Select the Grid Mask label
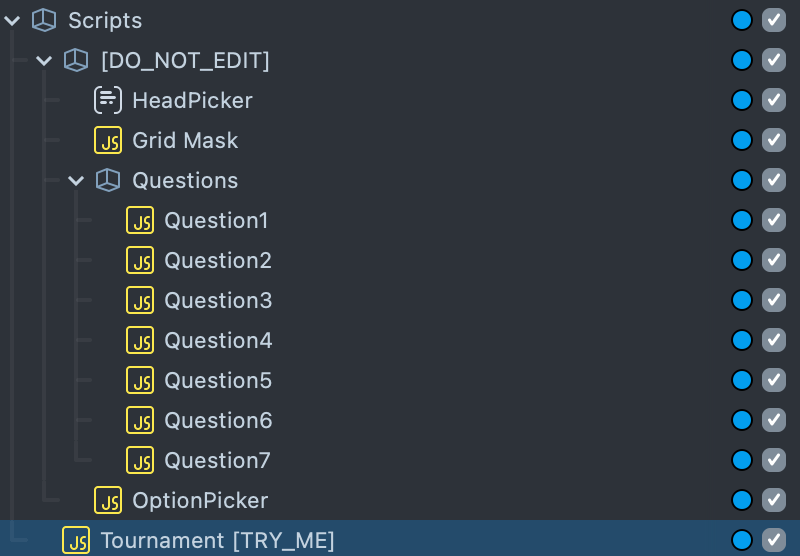The image size is (800, 556). (x=185, y=140)
